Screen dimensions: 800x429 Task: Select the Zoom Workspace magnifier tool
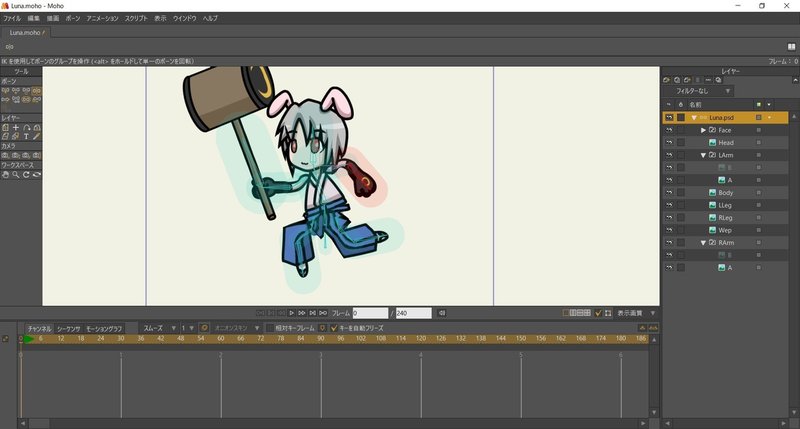pyautogui.click(x=16, y=174)
